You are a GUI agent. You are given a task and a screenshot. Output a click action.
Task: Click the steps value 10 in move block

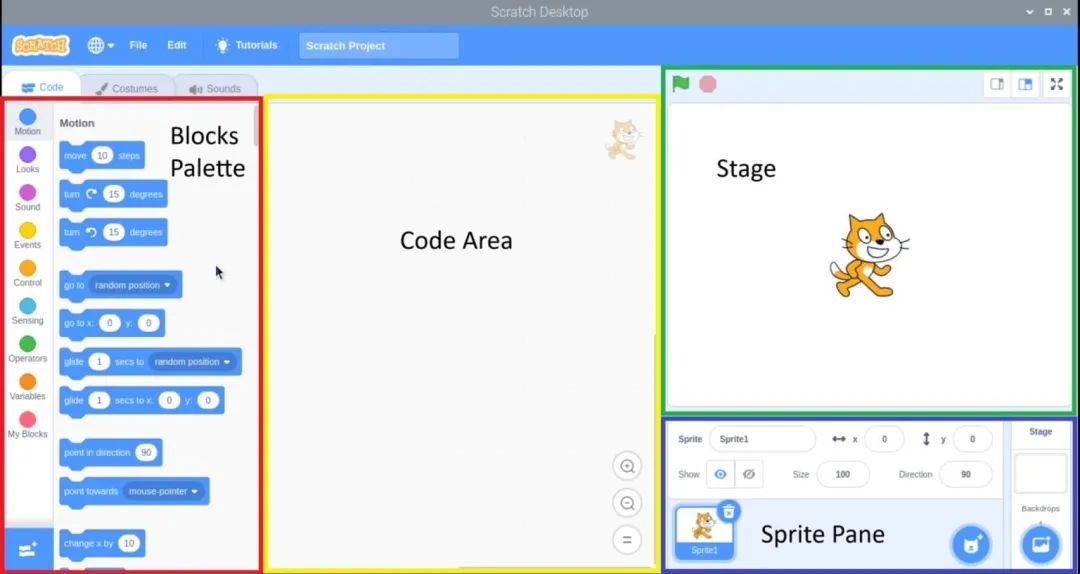102,156
